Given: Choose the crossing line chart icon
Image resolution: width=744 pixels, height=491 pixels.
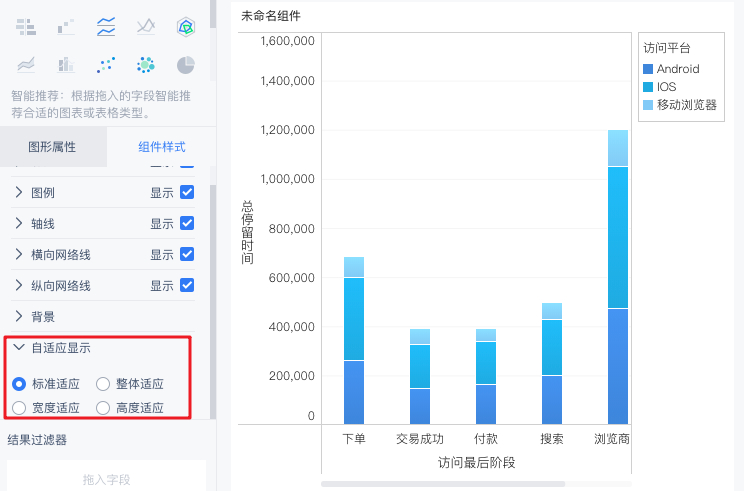Looking at the screenshot, I should coord(146,27).
